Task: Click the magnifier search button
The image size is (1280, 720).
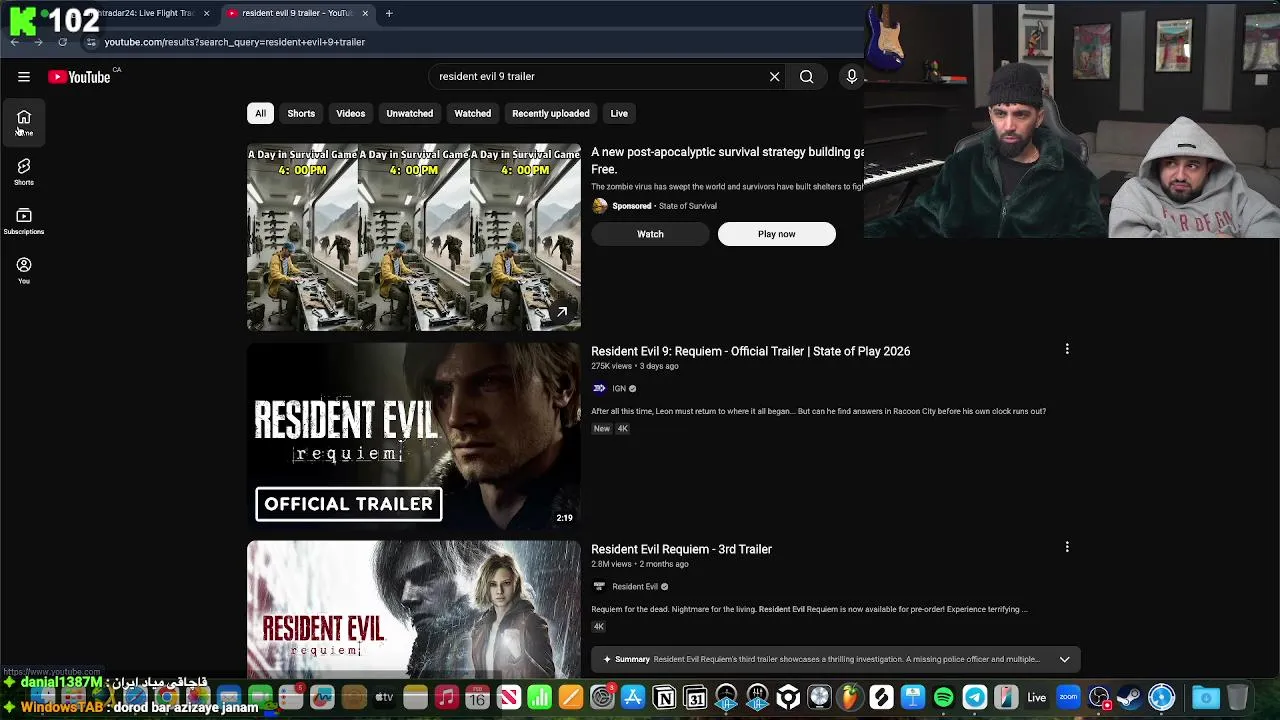Action: point(806,77)
